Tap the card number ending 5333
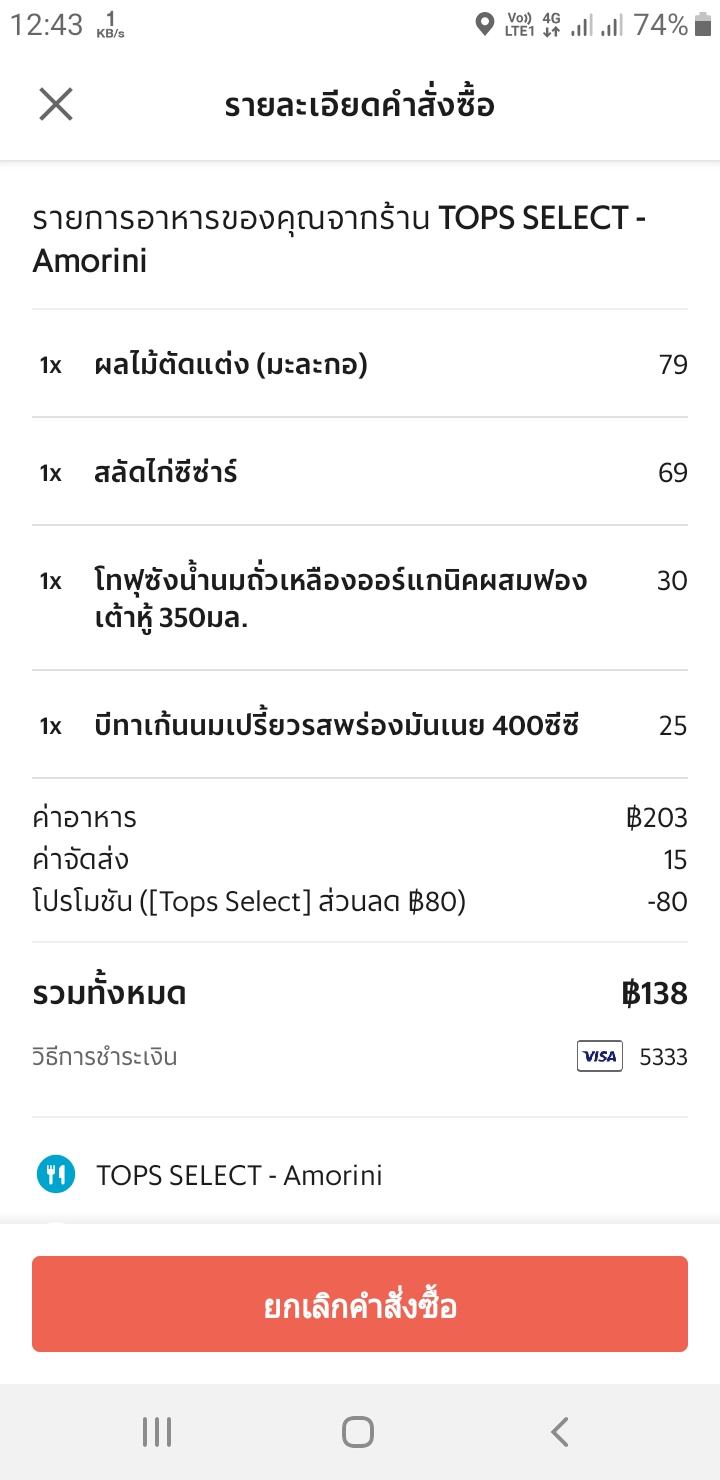 pyautogui.click(x=663, y=1057)
